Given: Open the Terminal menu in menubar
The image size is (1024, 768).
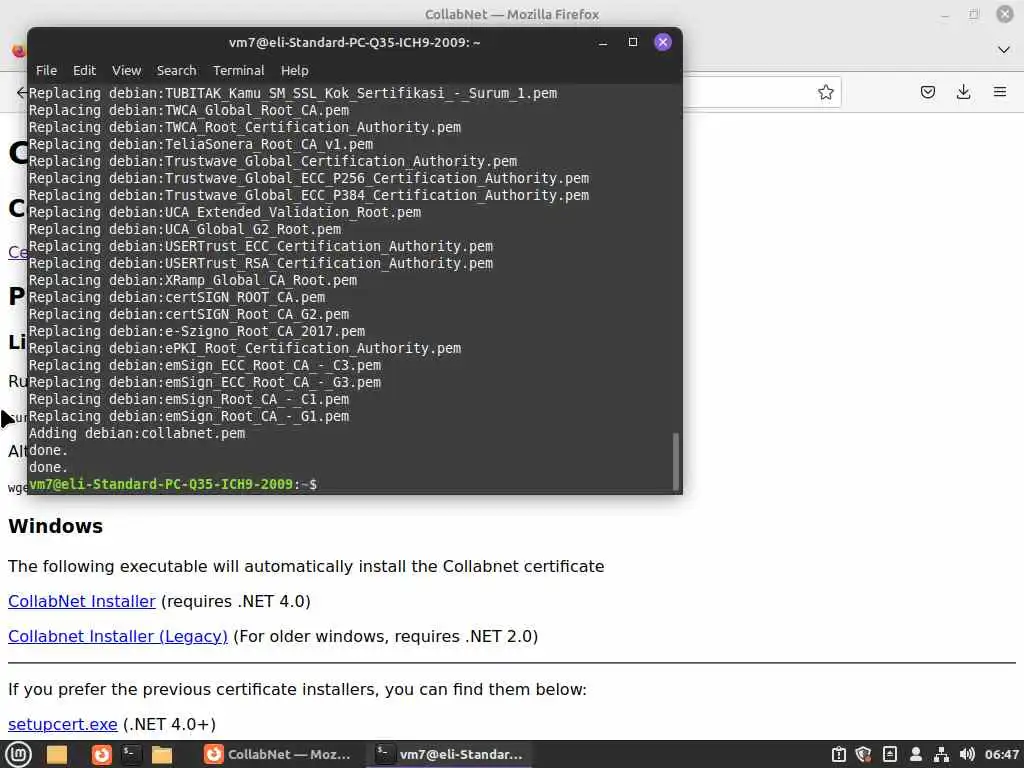Looking at the screenshot, I should [238, 71].
